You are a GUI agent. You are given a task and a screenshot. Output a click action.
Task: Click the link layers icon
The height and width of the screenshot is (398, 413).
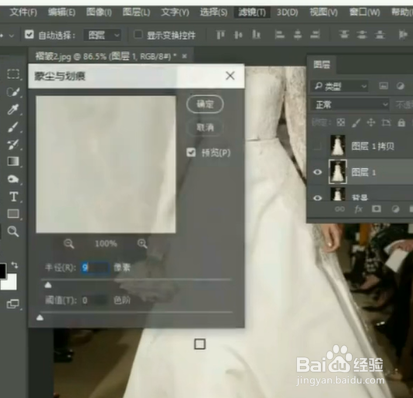coord(340,209)
